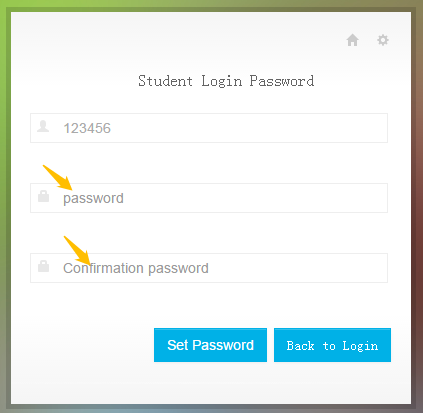Click the lock icon in password field
Viewport: 423px width, 413px height.
coord(43,196)
